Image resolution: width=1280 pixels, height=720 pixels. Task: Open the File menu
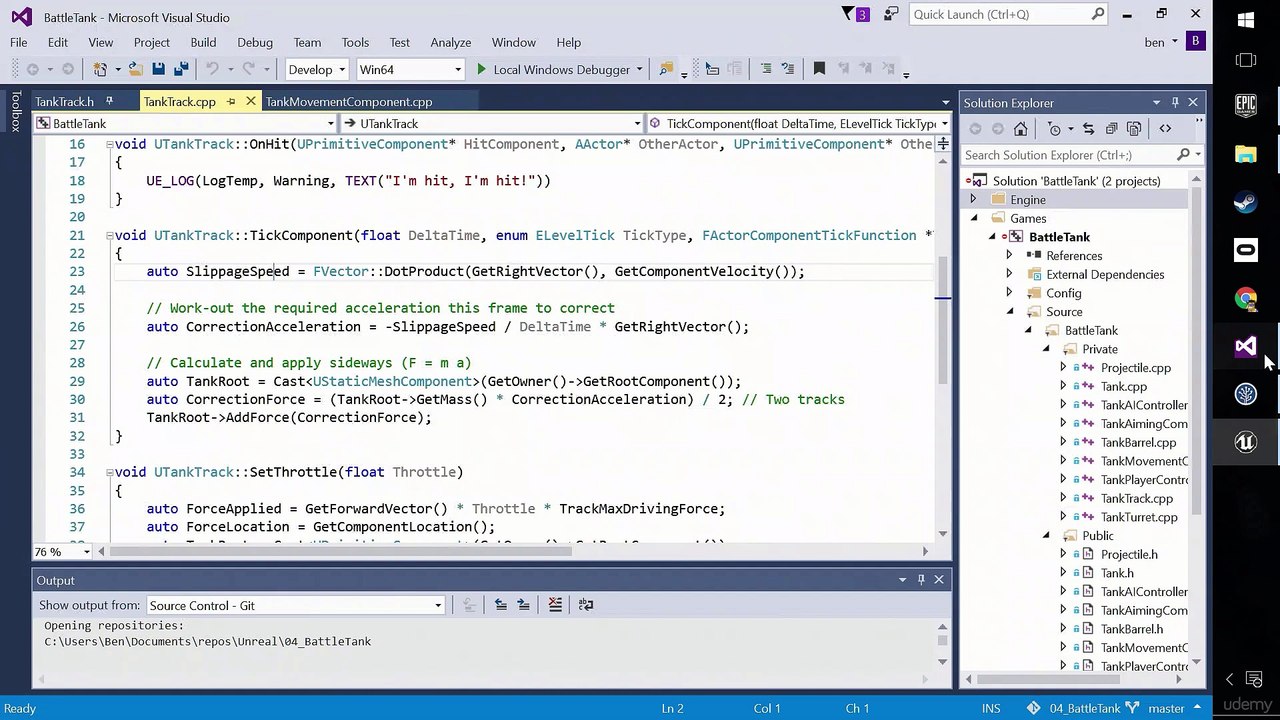click(x=19, y=42)
